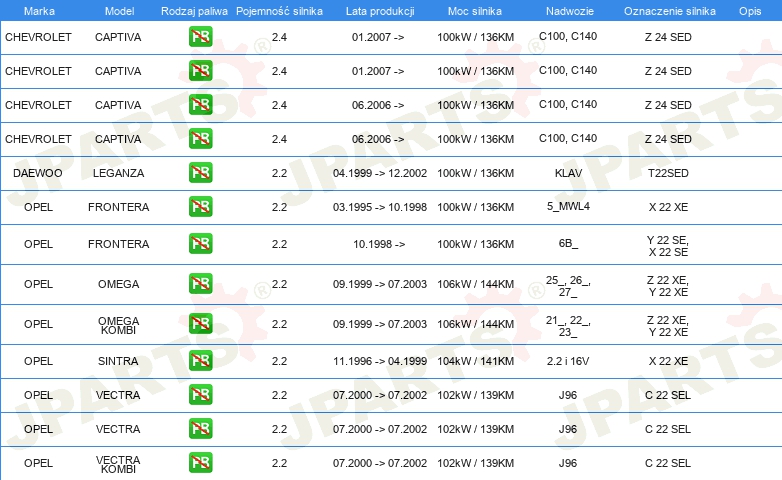Click the Lata produkcji column header
Screen dimensions: 782x480
[380, 11]
